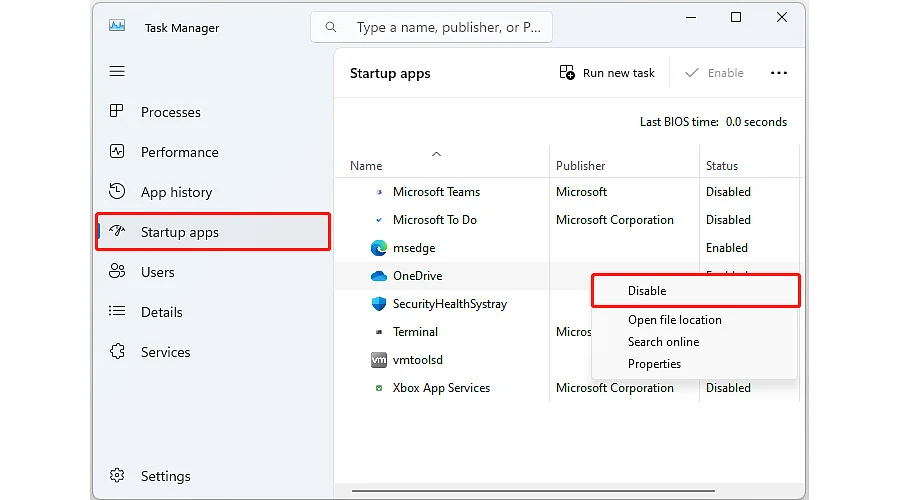This screenshot has width=900, height=500.
Task: Click the Settings gear icon
Action: click(x=117, y=475)
